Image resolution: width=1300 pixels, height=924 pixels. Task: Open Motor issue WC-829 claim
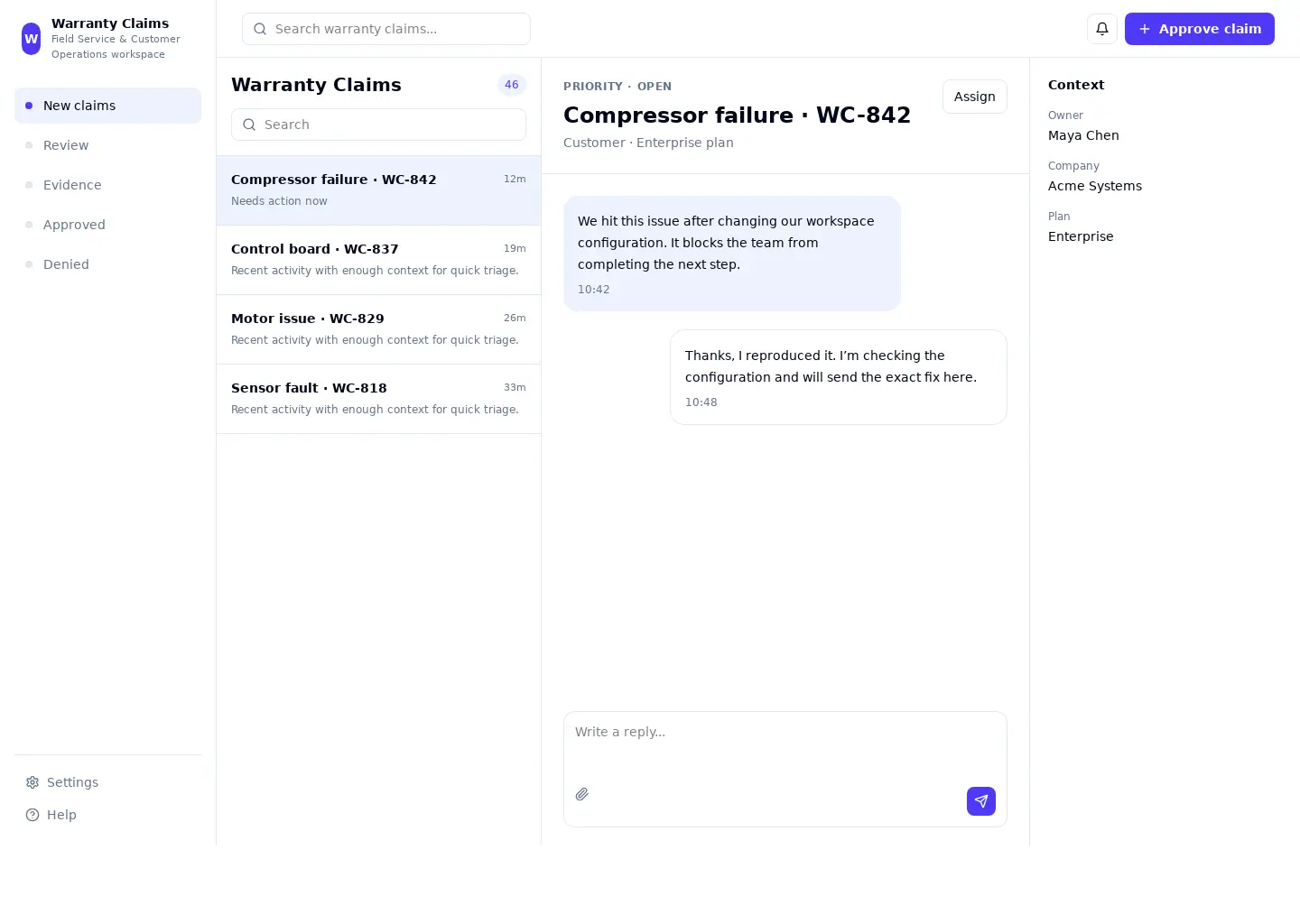[x=379, y=329]
